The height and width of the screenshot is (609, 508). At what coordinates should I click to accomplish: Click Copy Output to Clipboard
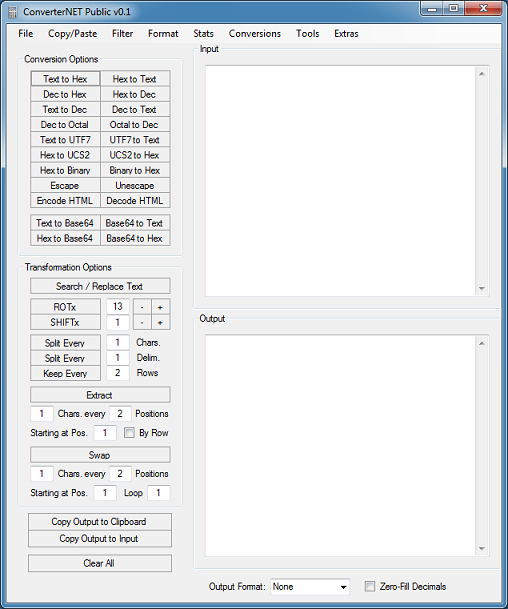click(x=99, y=522)
